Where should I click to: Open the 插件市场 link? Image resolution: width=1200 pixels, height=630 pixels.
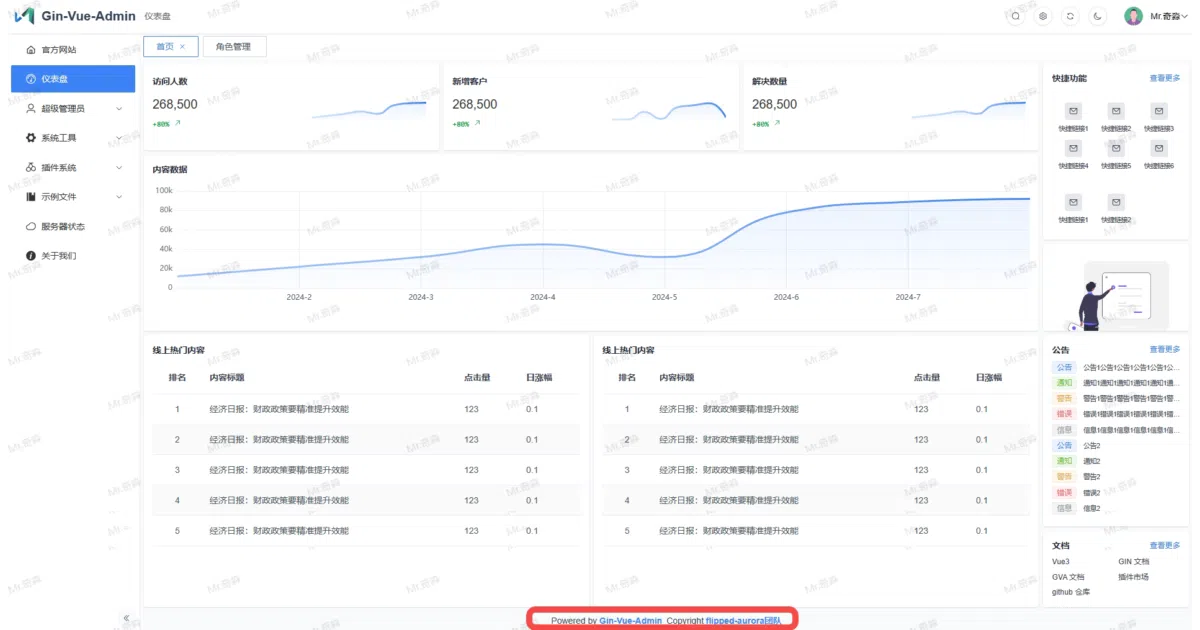point(1133,577)
